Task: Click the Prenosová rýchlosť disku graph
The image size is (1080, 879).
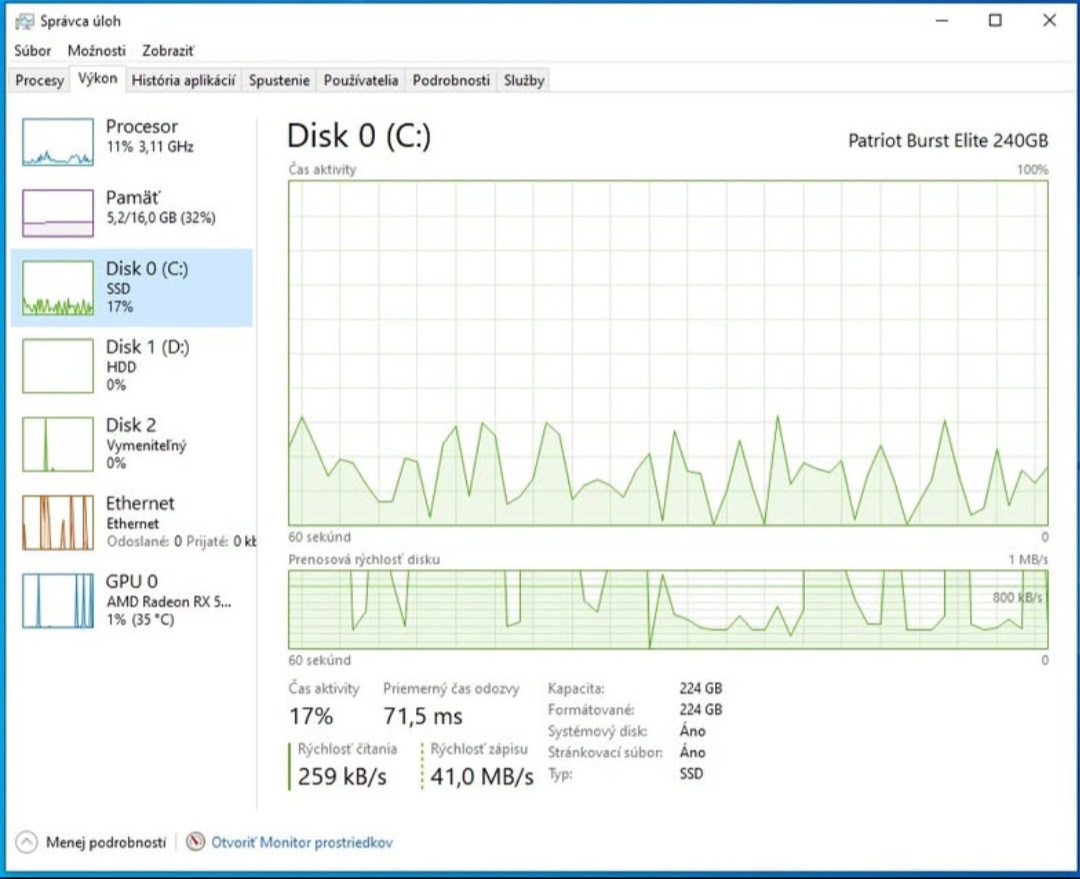Action: tap(667, 609)
